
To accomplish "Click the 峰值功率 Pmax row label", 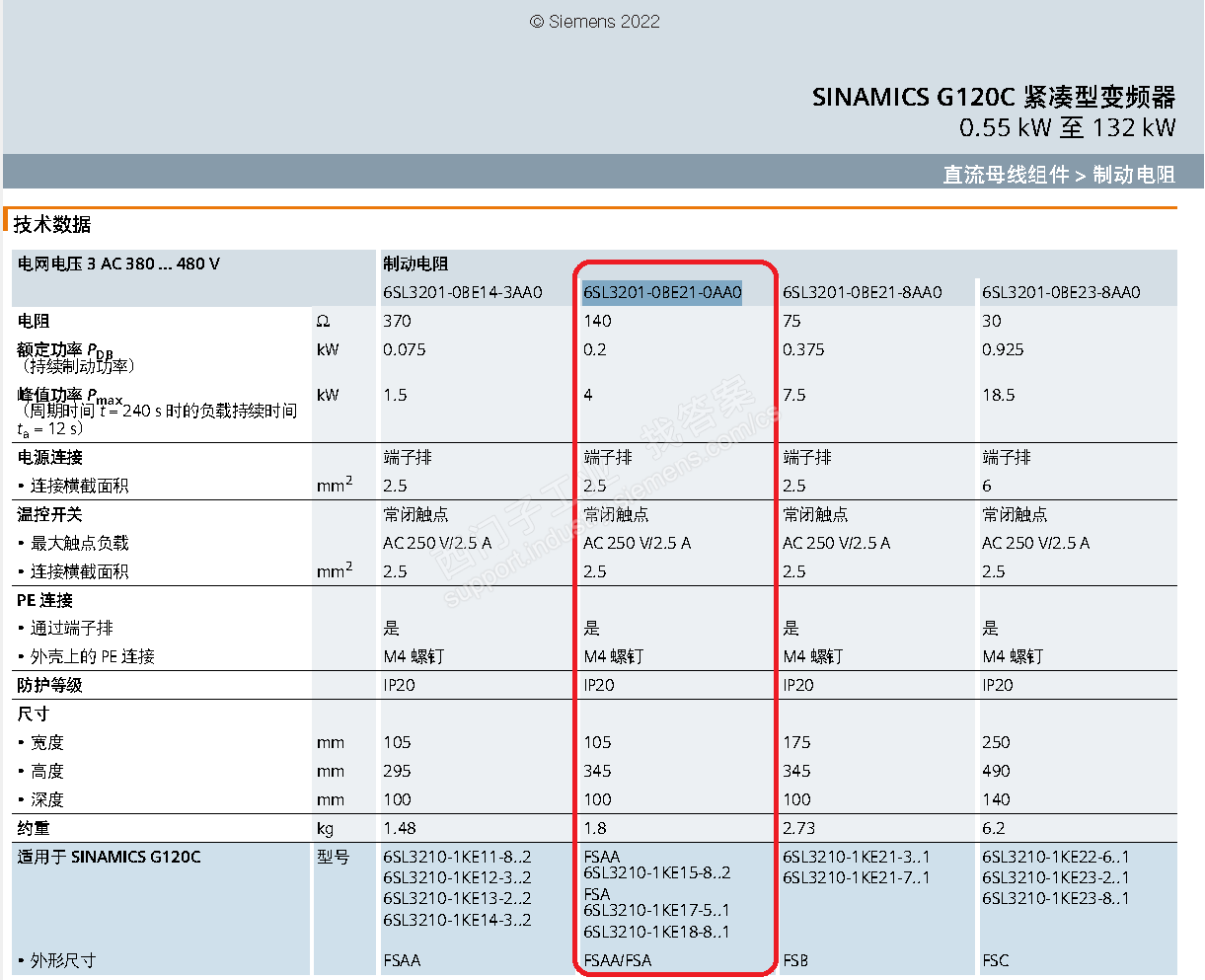I will pos(70,397).
